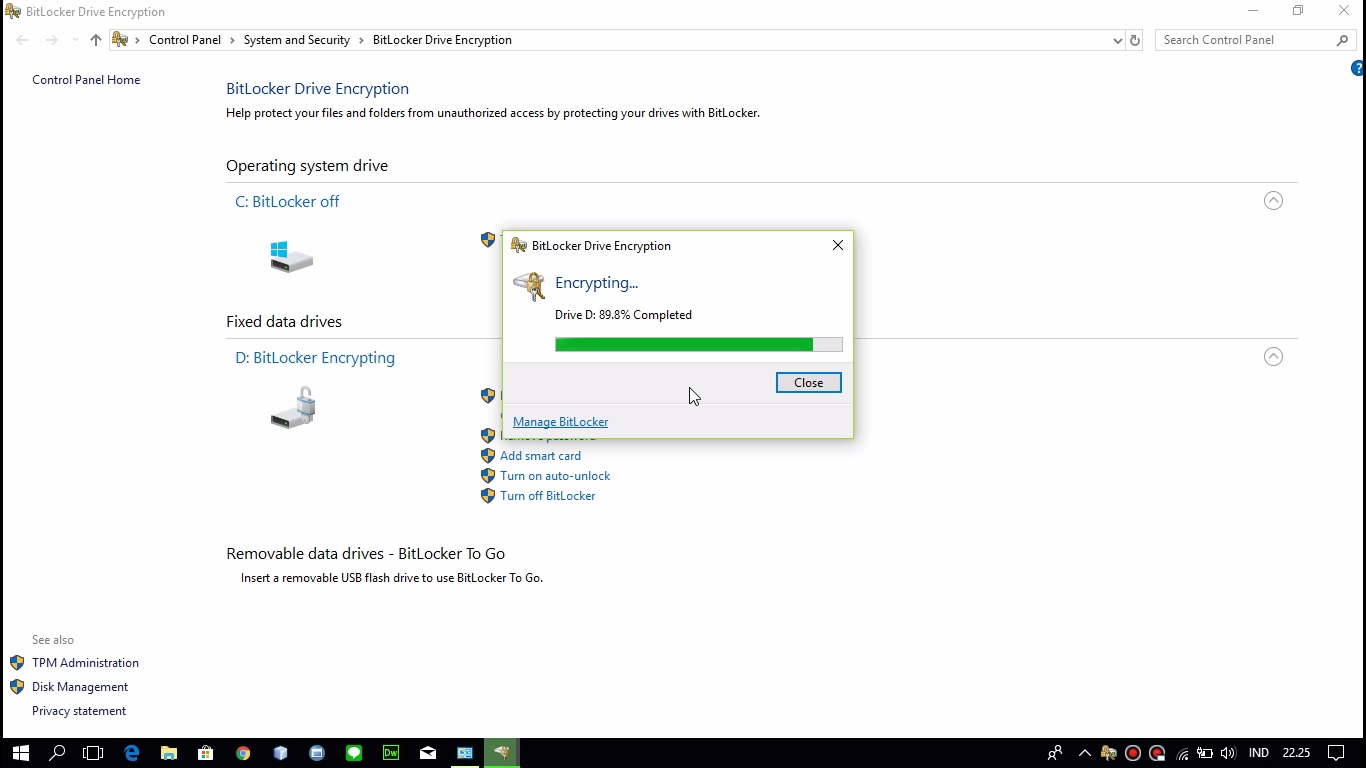The image size is (1366, 768).
Task: Click BitLocker Drive Encryption breadcrumb
Action: tap(442, 40)
